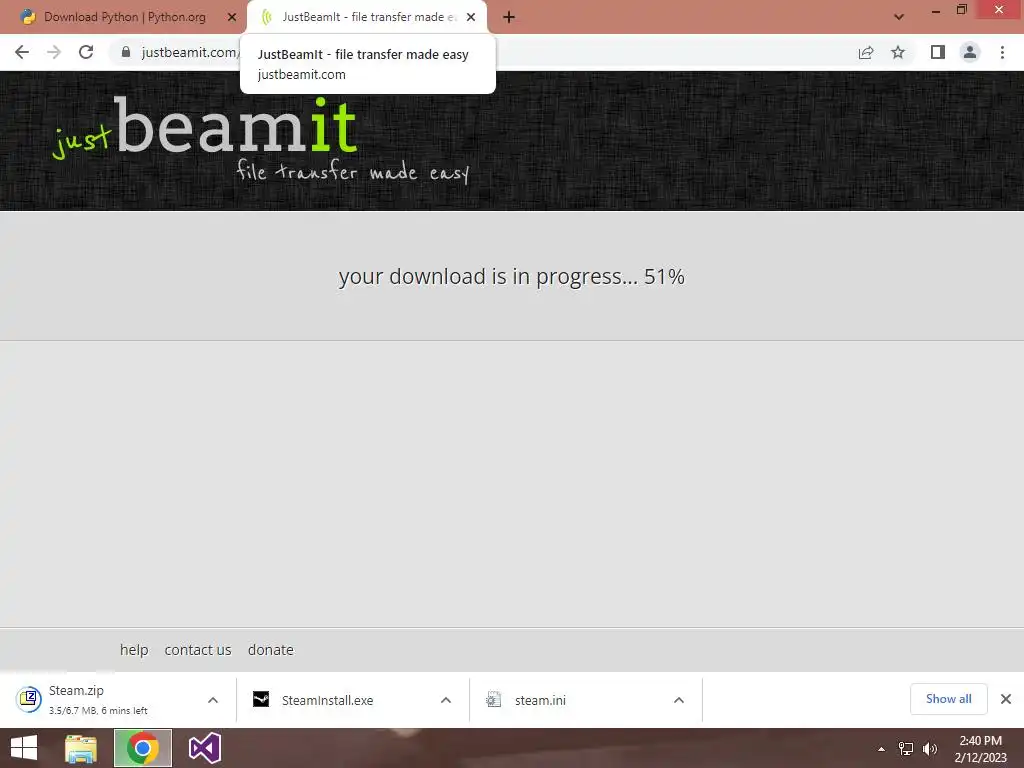The width and height of the screenshot is (1024, 768).
Task: Open the Chrome side panel
Action: [938, 52]
